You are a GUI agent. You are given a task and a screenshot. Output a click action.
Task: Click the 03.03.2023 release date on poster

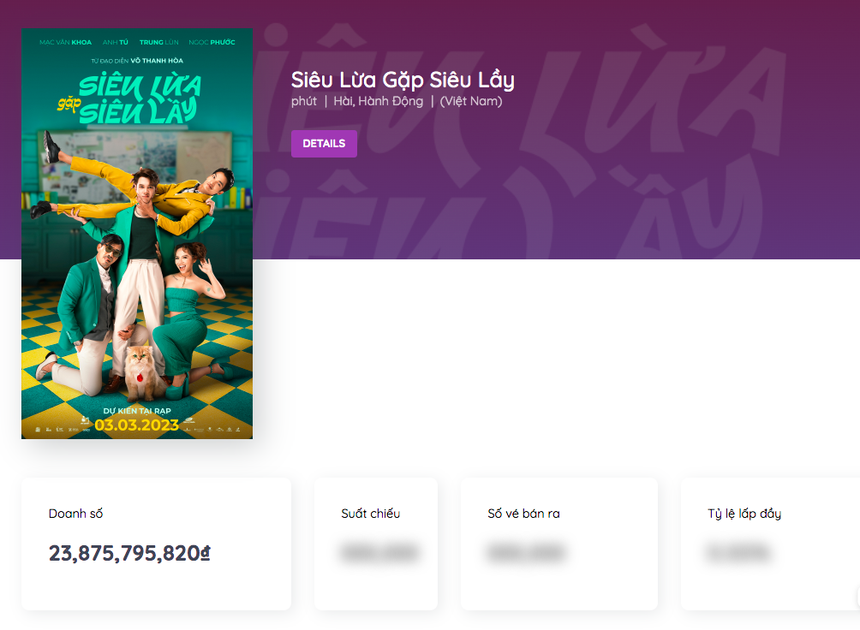pos(137,424)
